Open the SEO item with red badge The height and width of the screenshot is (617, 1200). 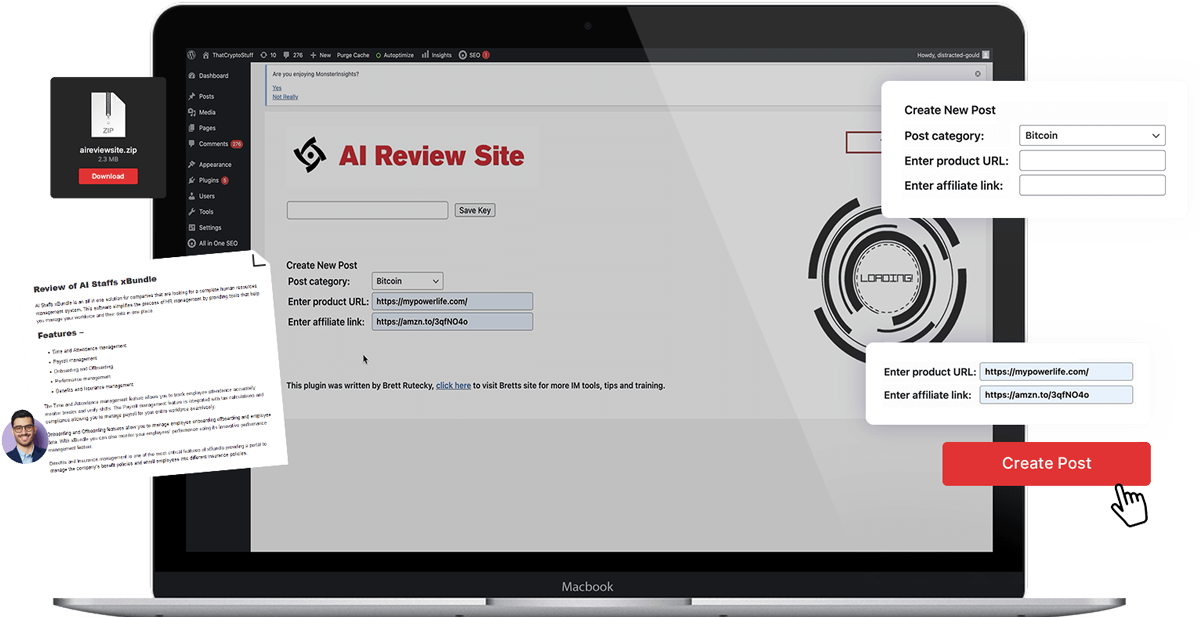(x=473, y=55)
